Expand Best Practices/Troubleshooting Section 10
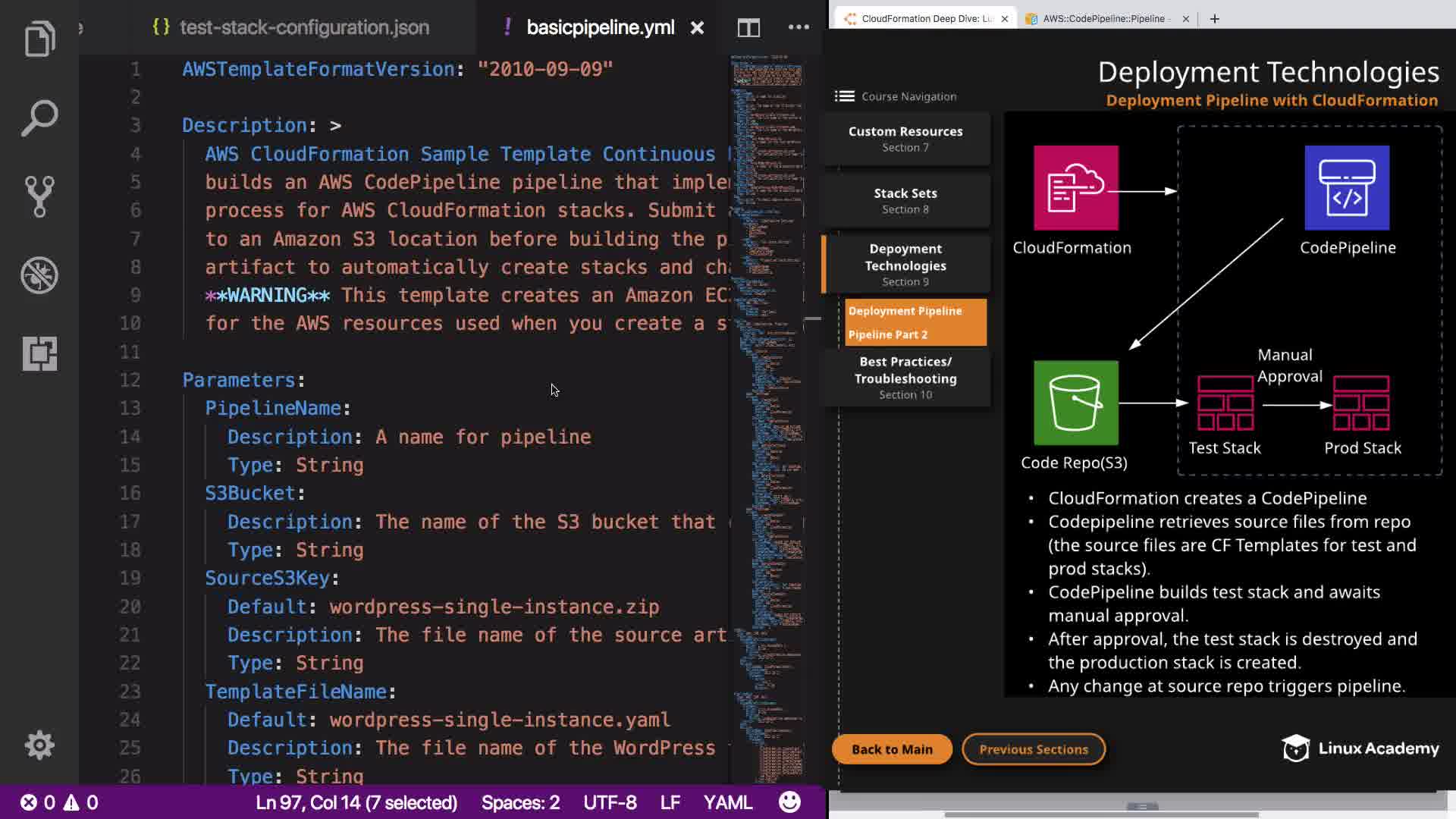The width and height of the screenshot is (1456, 819). (x=905, y=378)
